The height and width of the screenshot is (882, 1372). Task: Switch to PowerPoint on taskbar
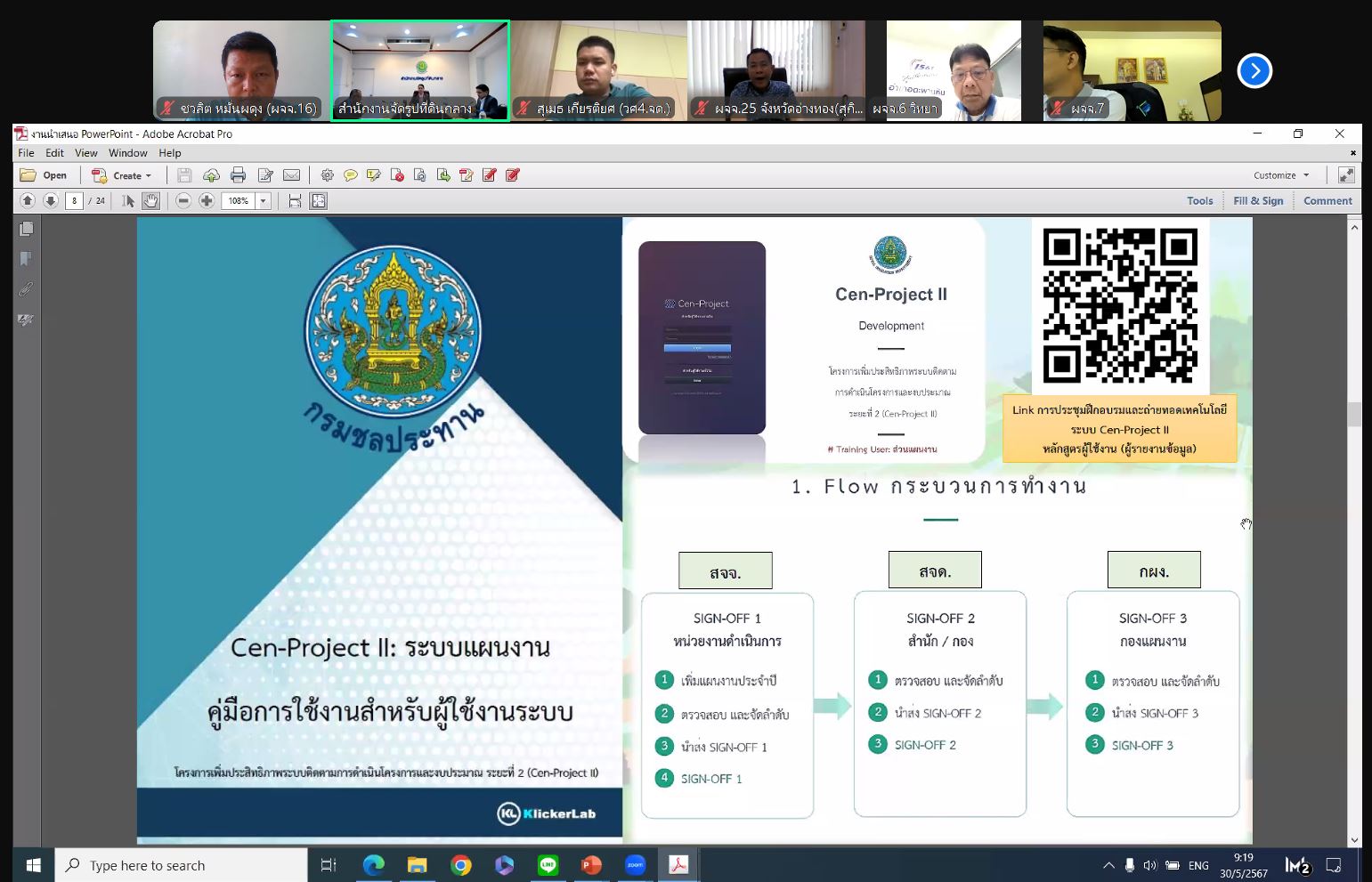pos(591,865)
